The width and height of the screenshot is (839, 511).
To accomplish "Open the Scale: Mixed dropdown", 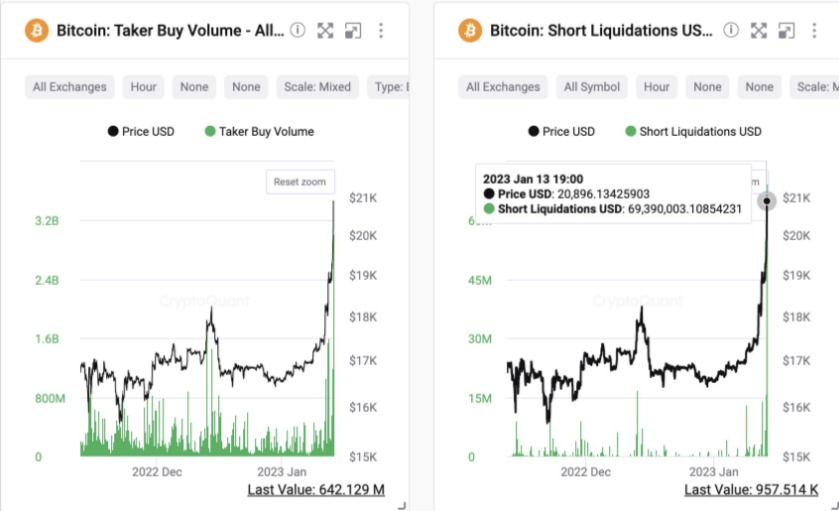I will 317,87.
